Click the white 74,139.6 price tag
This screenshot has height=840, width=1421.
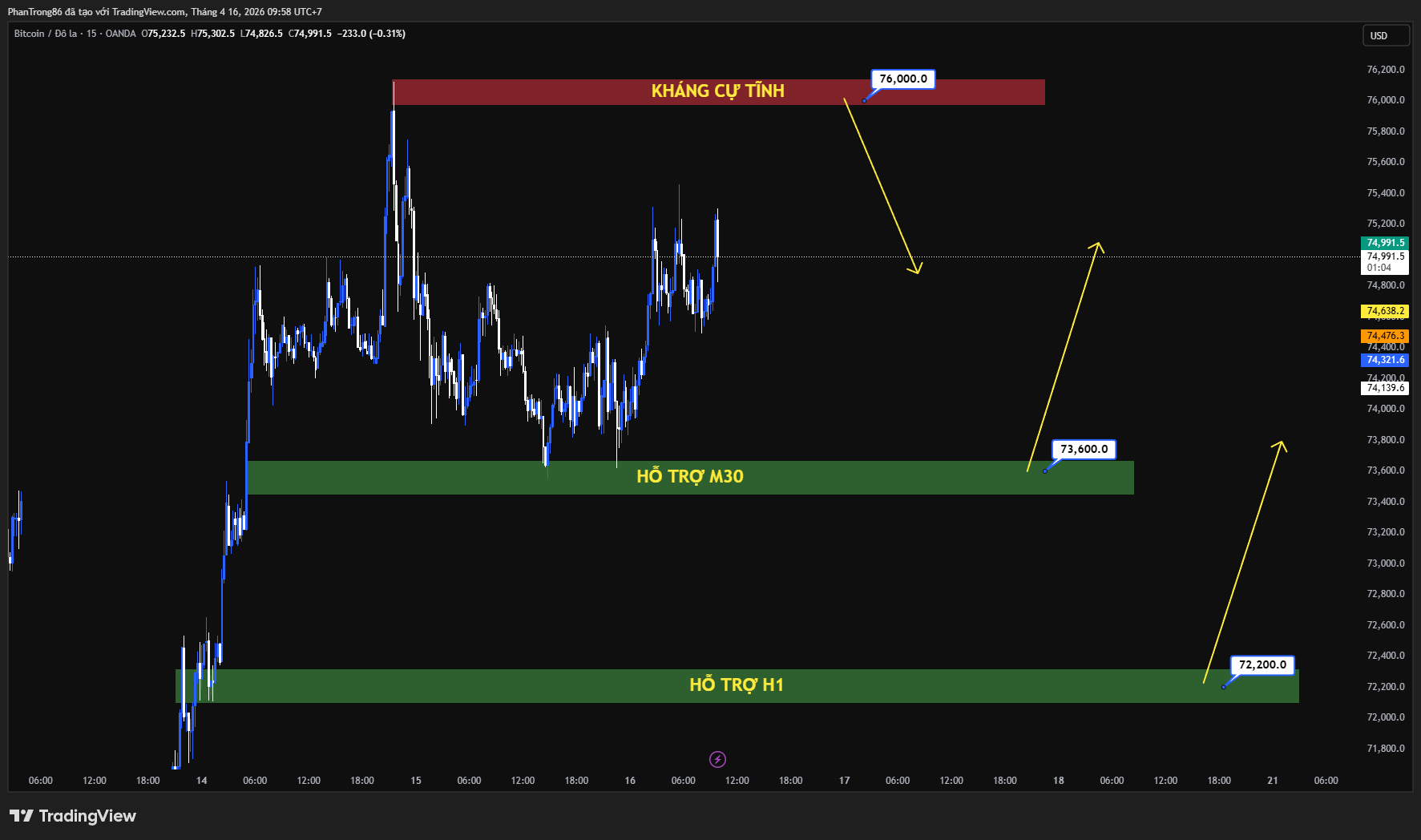point(1385,388)
